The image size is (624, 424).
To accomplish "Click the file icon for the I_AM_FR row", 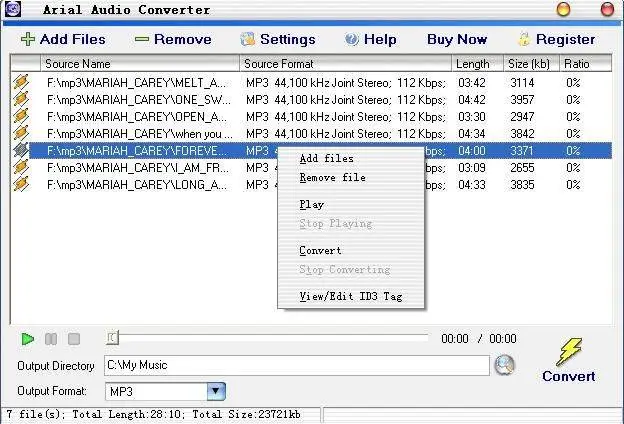I will (21, 168).
